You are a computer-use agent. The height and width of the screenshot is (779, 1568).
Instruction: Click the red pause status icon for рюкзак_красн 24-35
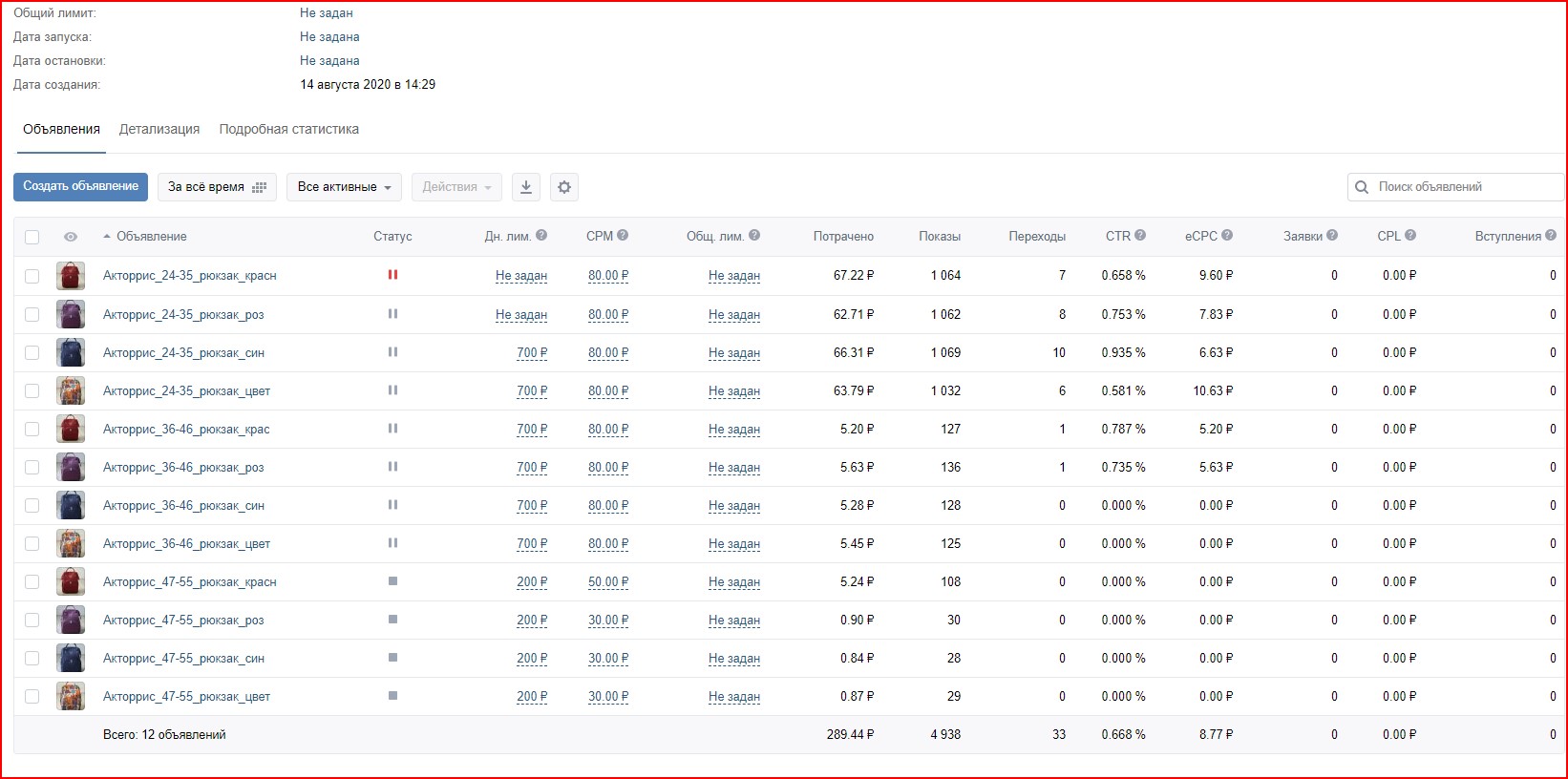click(x=392, y=275)
